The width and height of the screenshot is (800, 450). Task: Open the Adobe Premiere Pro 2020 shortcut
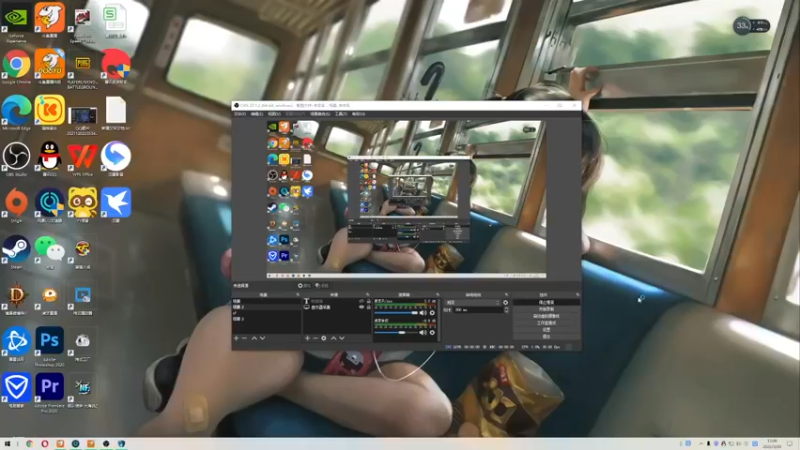[49, 392]
